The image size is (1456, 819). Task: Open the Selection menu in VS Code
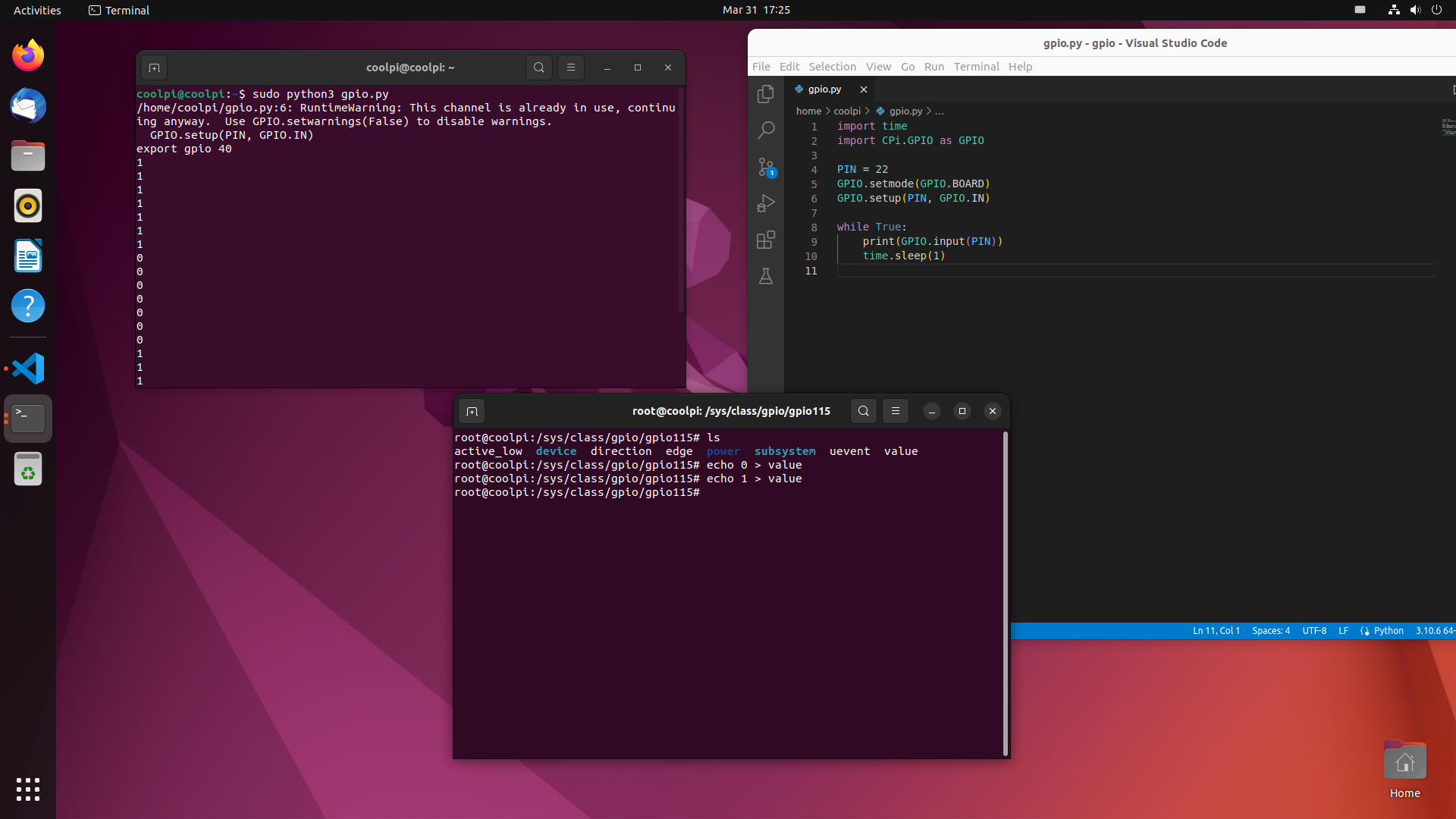pos(832,67)
